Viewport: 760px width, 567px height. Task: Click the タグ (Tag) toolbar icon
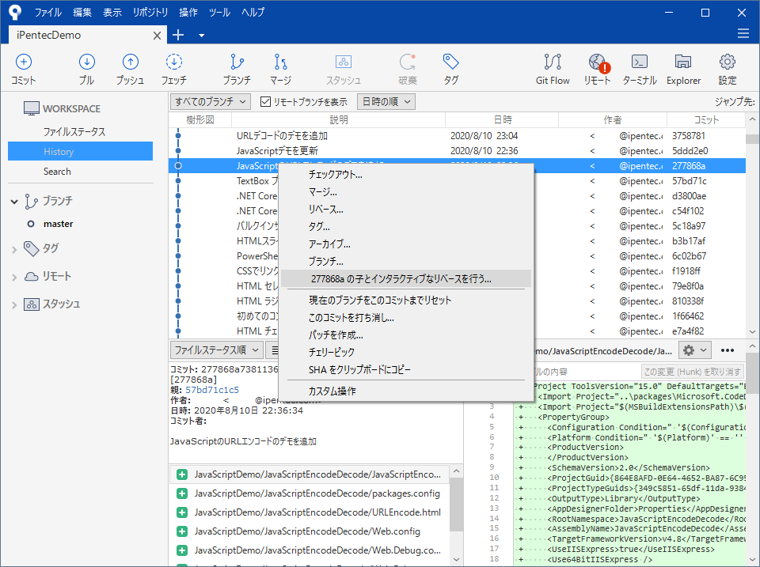click(x=451, y=69)
